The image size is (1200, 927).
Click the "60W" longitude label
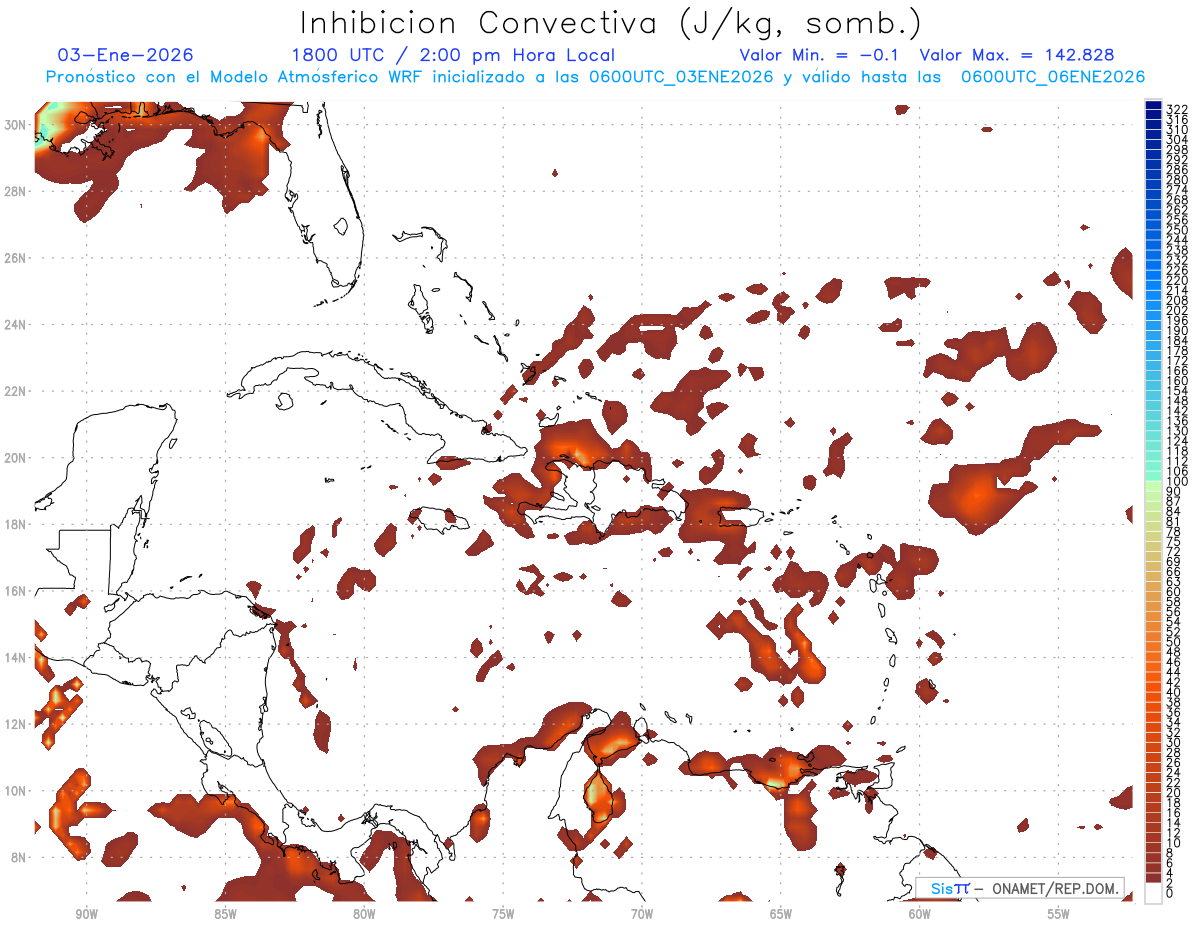[x=920, y=914]
